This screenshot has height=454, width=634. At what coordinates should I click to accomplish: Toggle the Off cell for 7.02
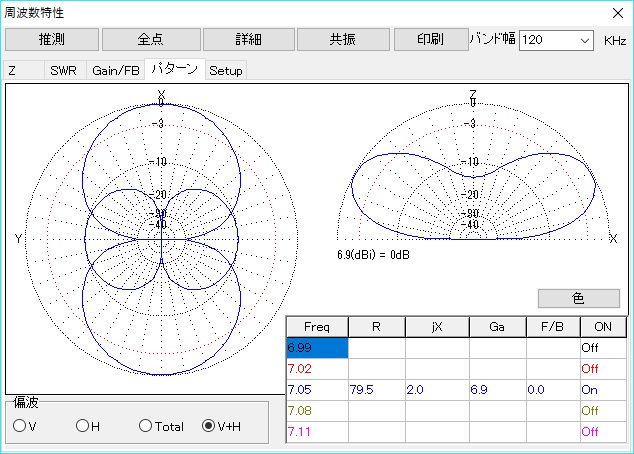[603, 369]
